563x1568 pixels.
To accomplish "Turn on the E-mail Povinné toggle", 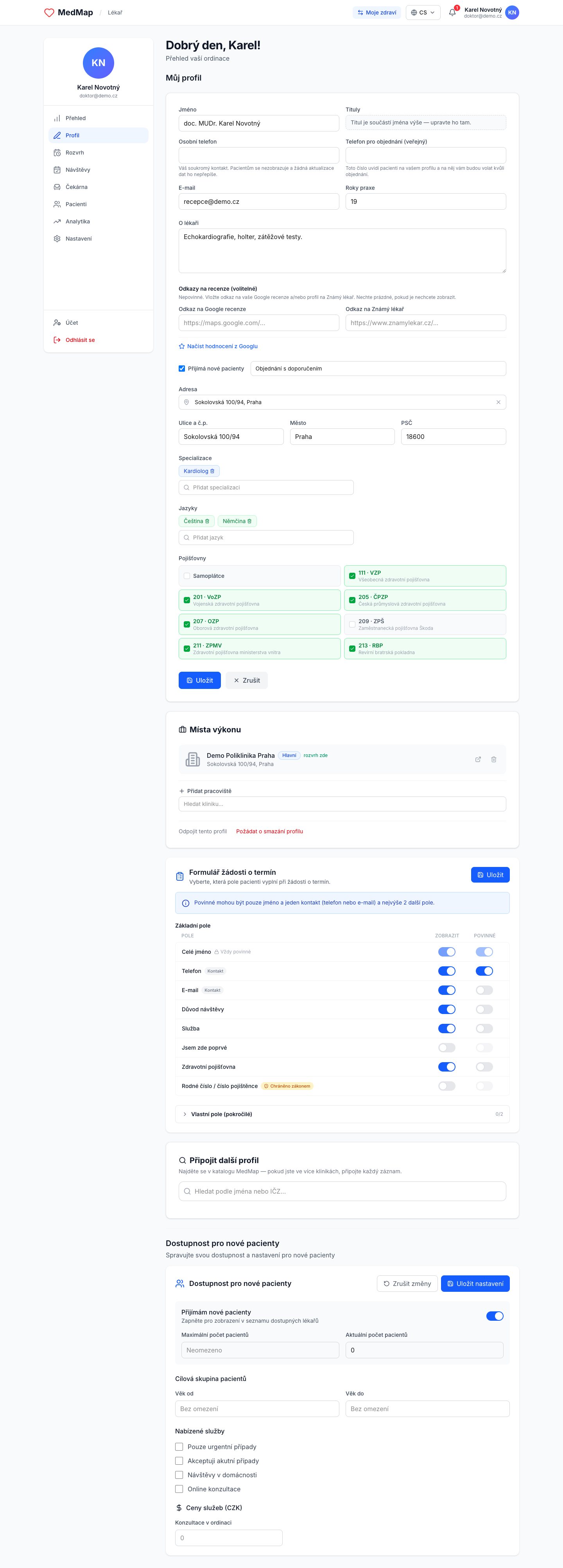I will [x=484, y=990].
